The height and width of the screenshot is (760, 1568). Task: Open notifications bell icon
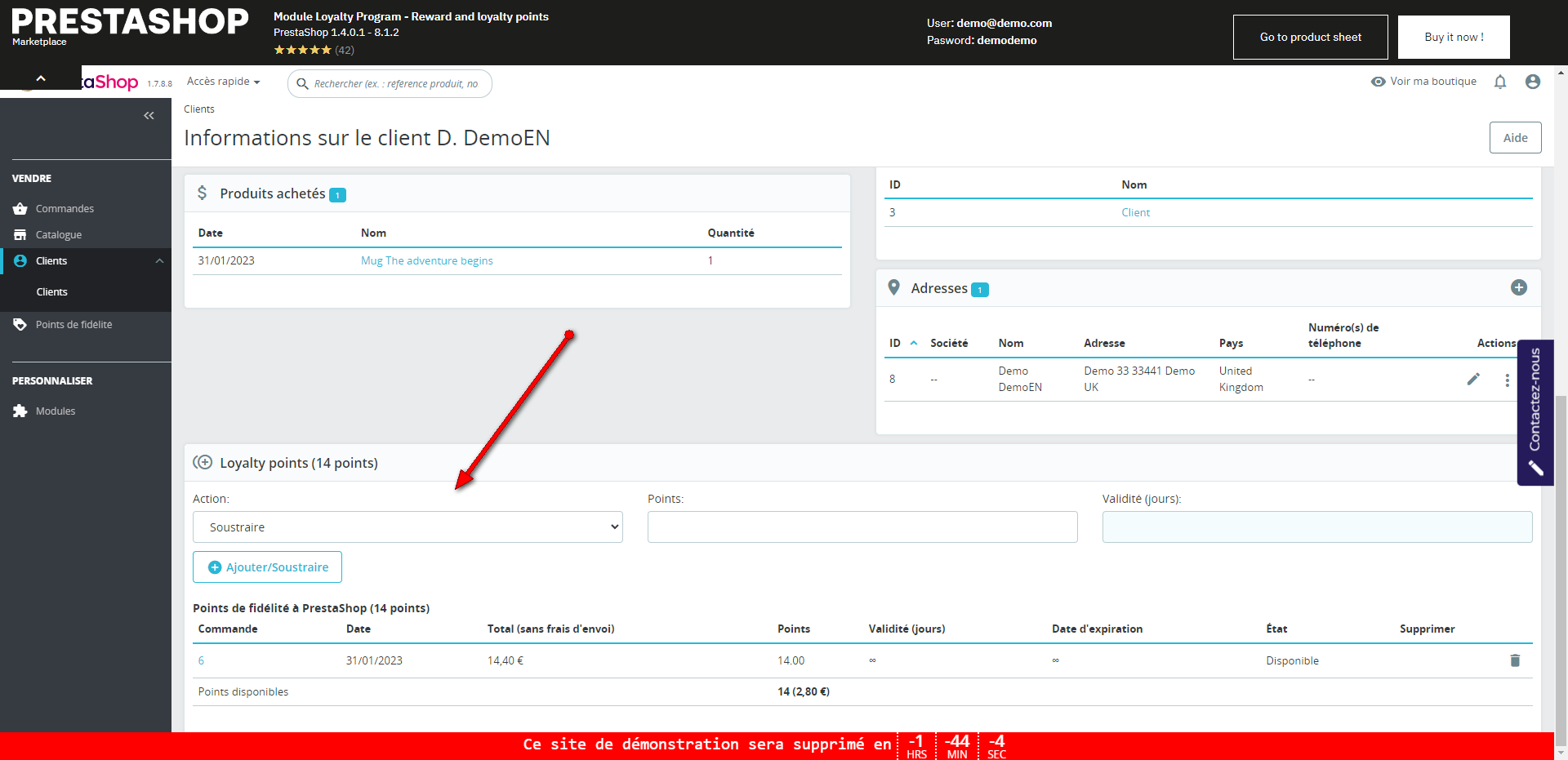click(1500, 82)
